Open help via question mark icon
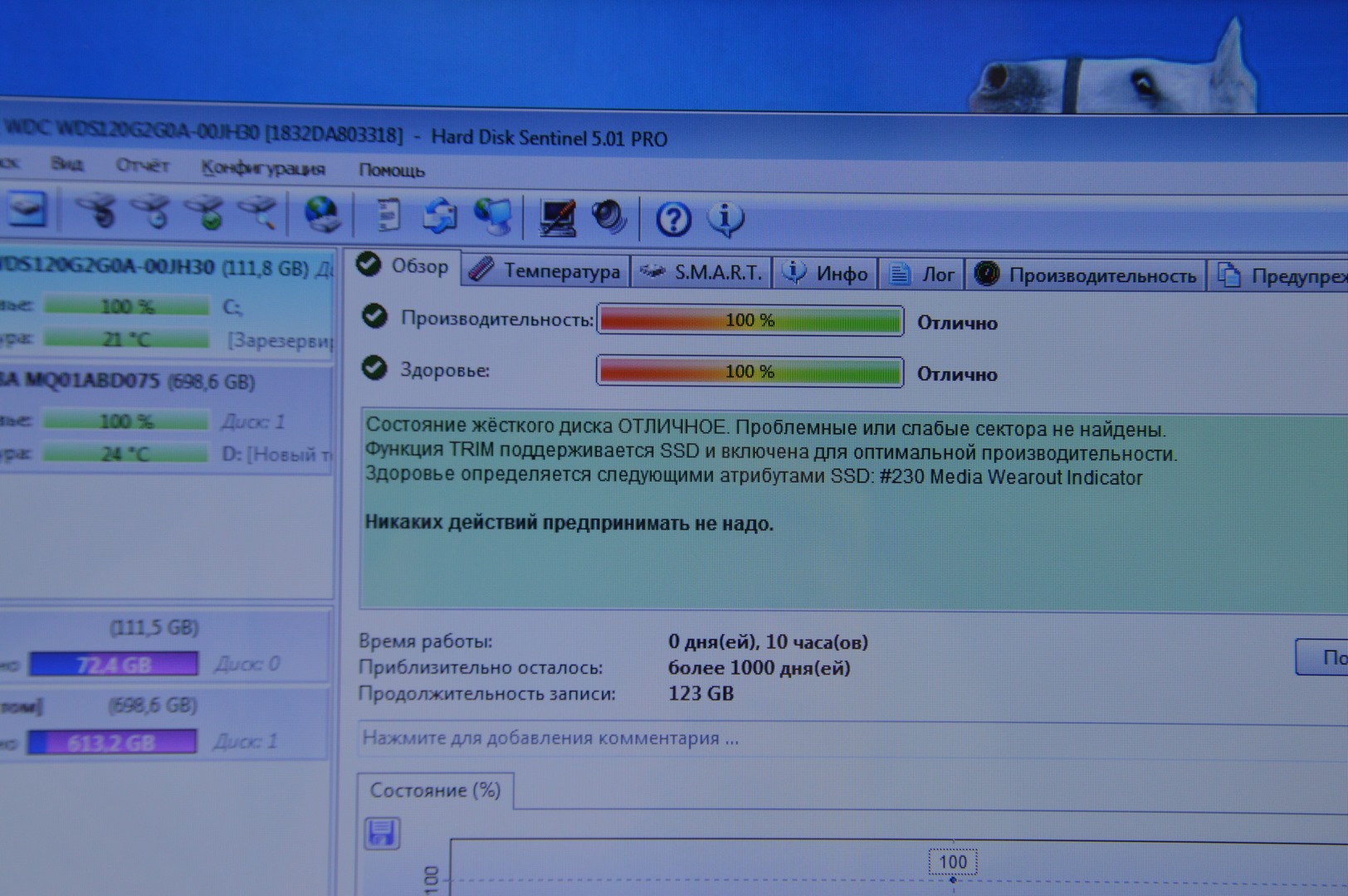1348x896 pixels. 673,220
